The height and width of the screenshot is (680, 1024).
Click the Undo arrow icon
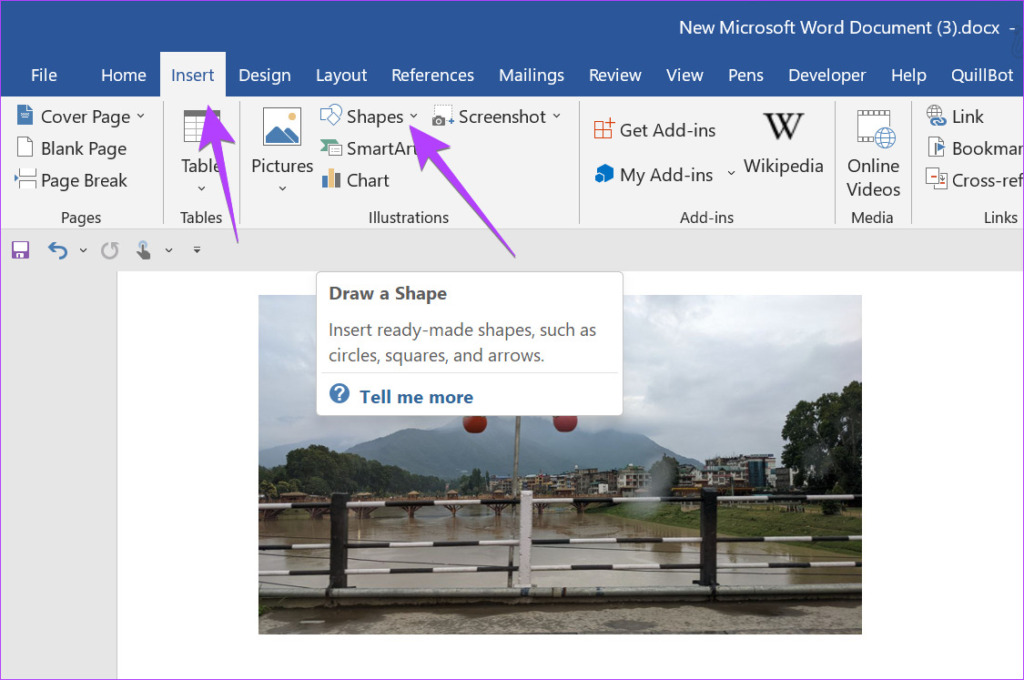click(x=58, y=250)
